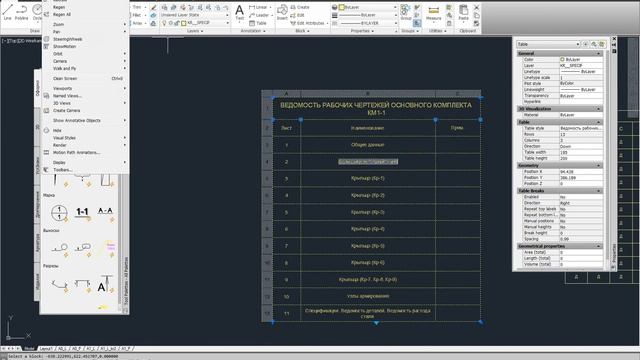This screenshot has width=640, height=360.
Task: Open the Unsaved Layer State dropdown
Action: pos(195,15)
